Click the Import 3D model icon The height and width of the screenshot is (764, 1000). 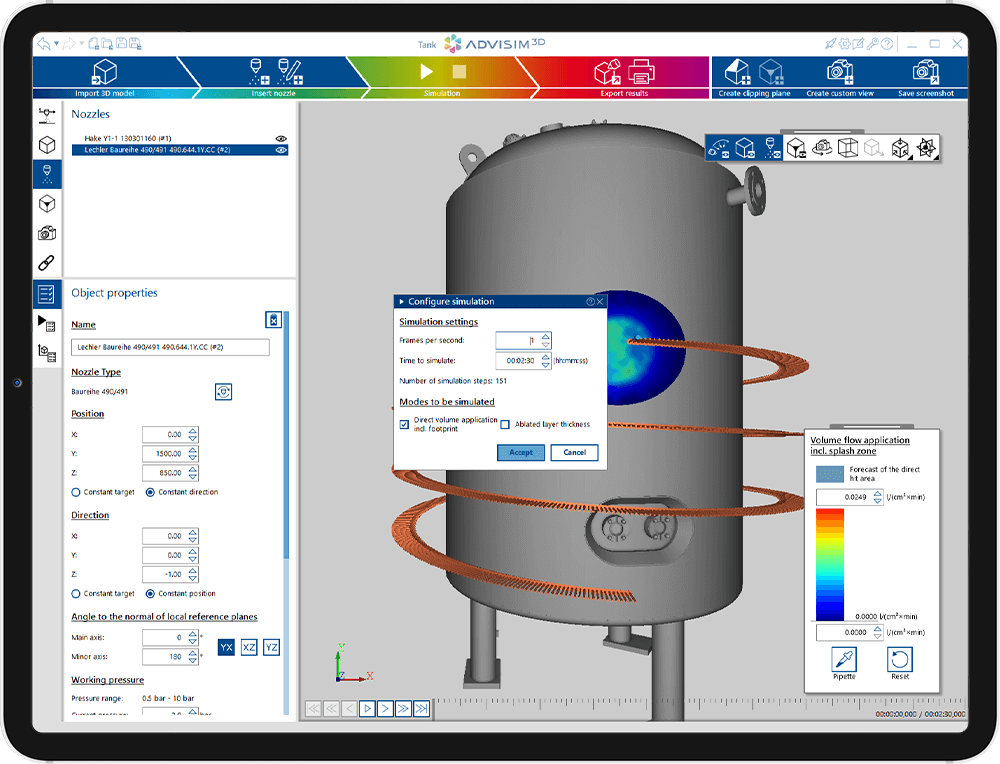tap(104, 72)
